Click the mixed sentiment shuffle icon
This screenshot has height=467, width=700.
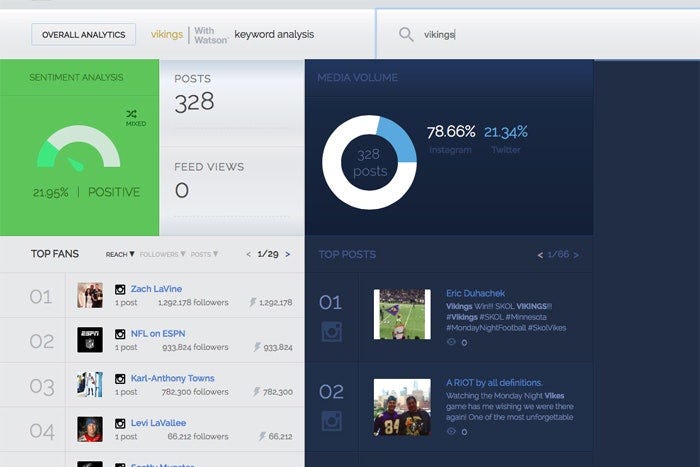pos(132,115)
